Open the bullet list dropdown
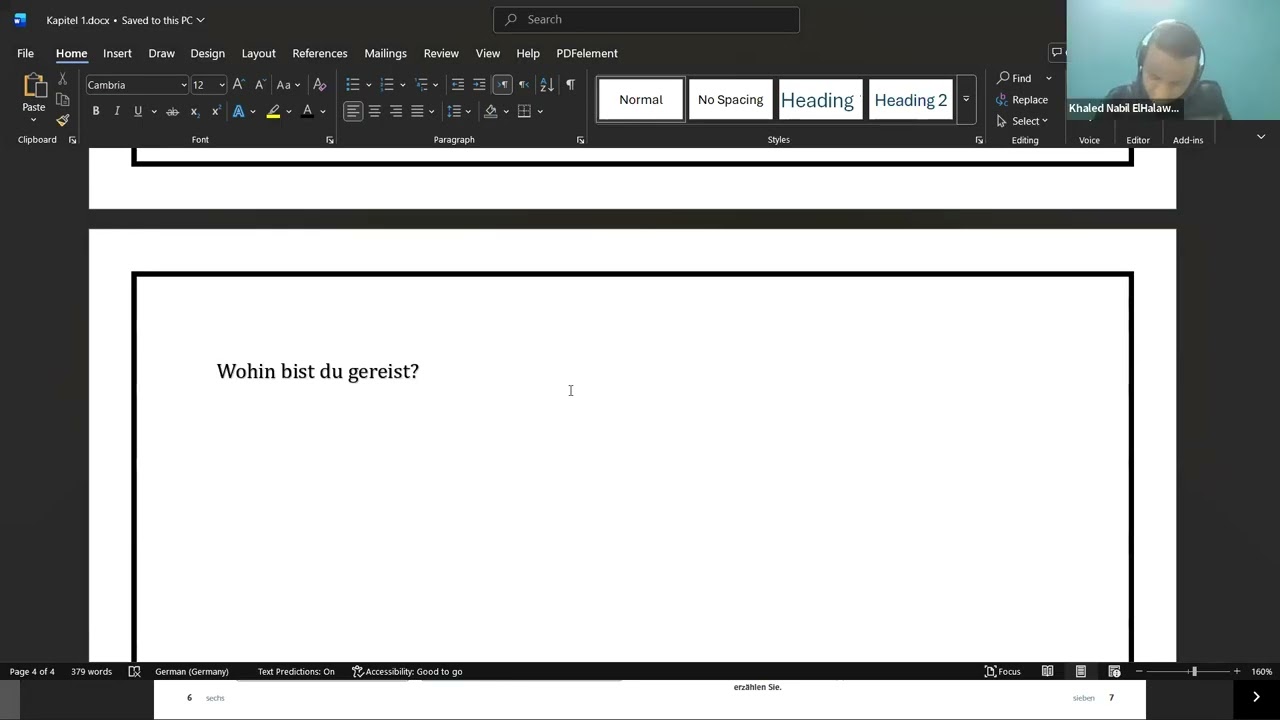Viewport: 1280px width, 720px height. 369,85
